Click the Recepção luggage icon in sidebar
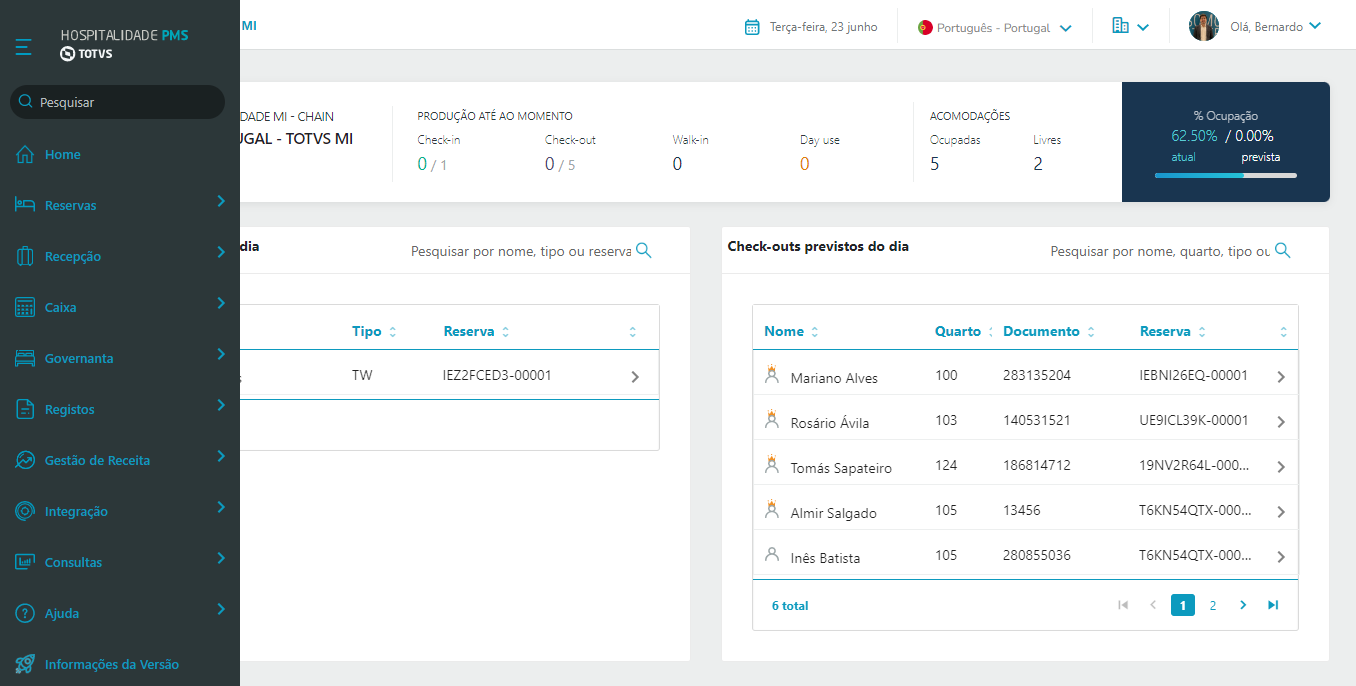This screenshot has width=1356, height=686. [x=25, y=256]
